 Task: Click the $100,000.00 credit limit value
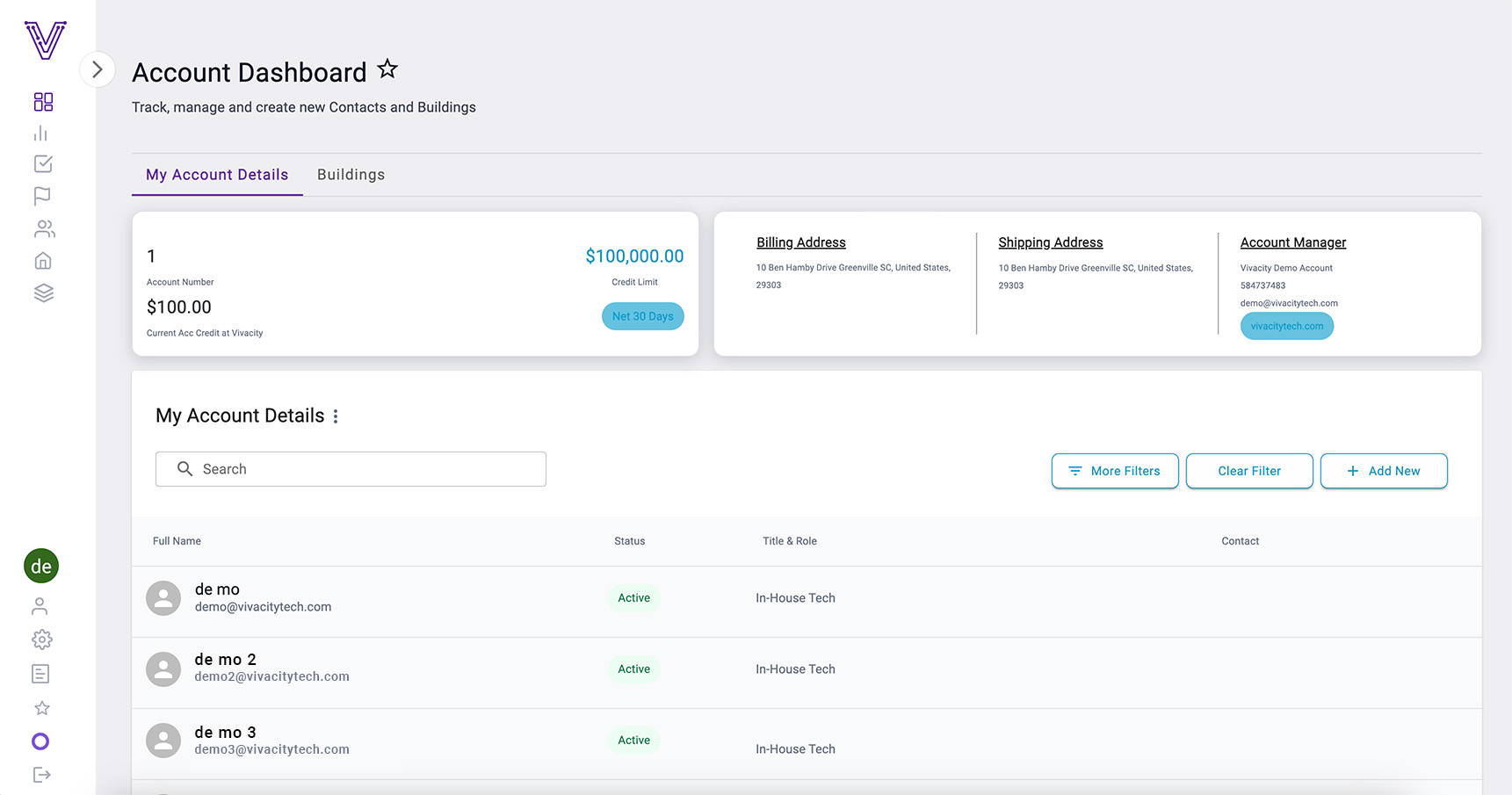[635, 257]
